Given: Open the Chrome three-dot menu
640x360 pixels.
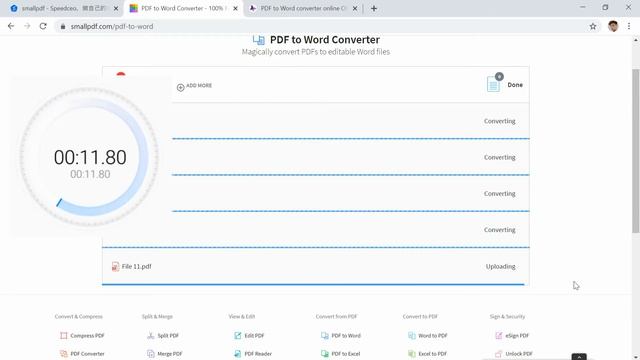Looking at the screenshot, I should (x=629, y=26).
